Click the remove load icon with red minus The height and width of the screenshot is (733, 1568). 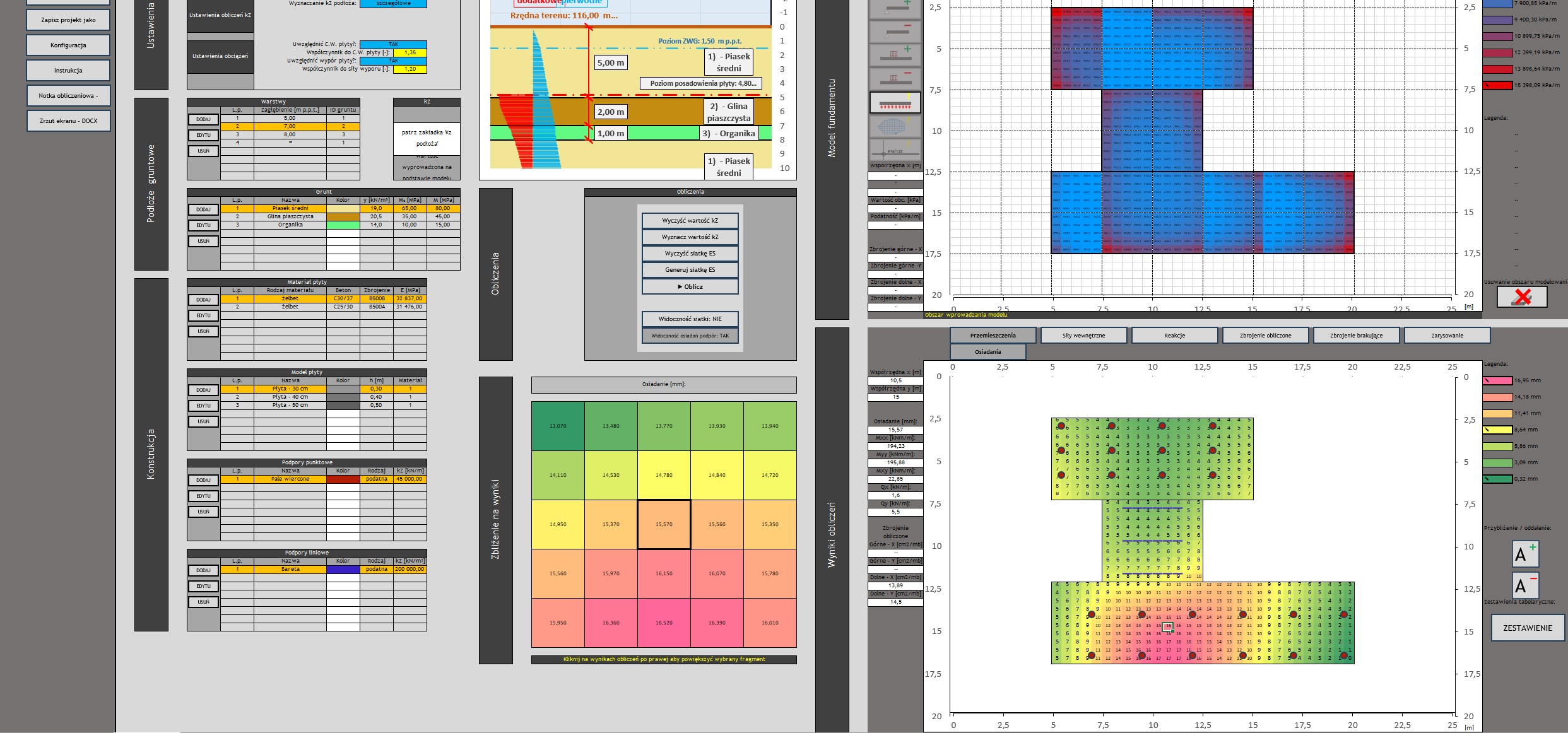894,79
